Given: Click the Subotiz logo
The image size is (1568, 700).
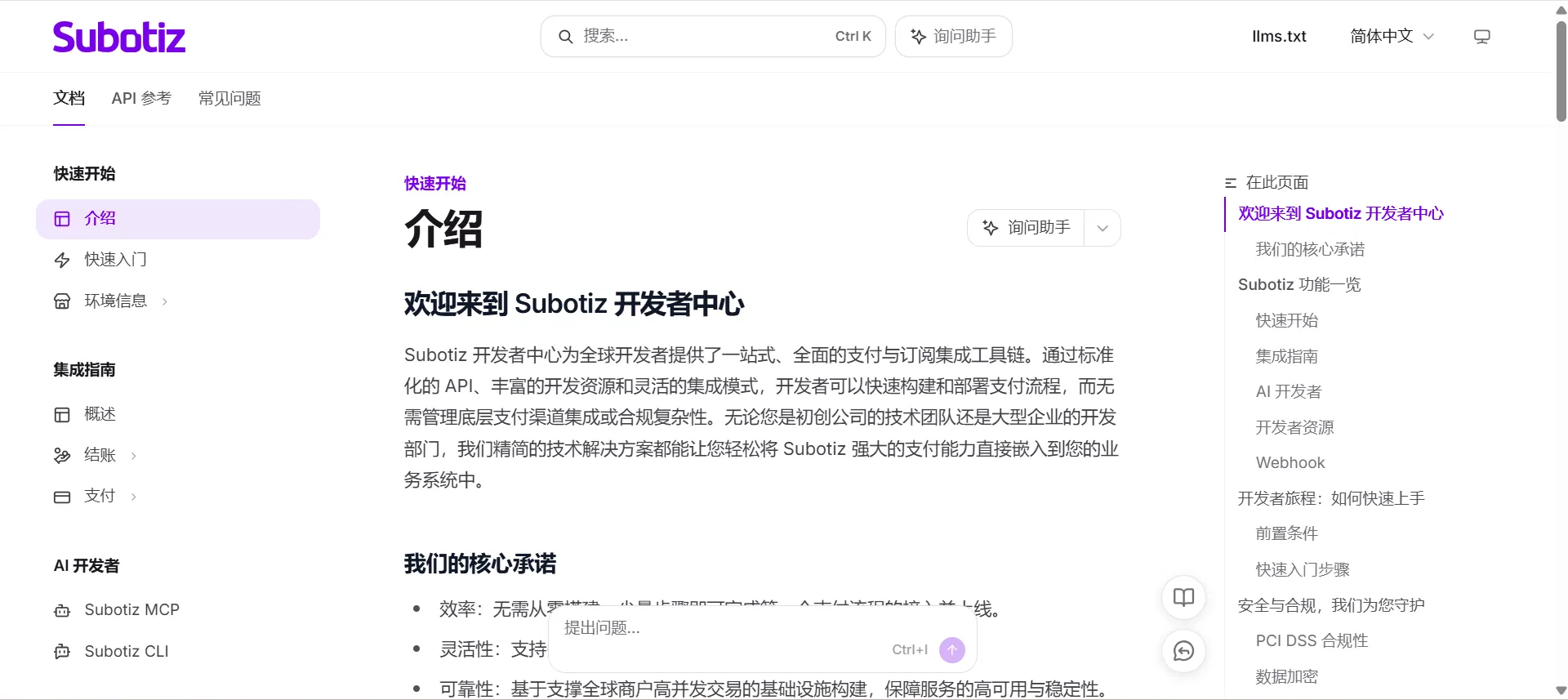Looking at the screenshot, I should click(x=119, y=37).
